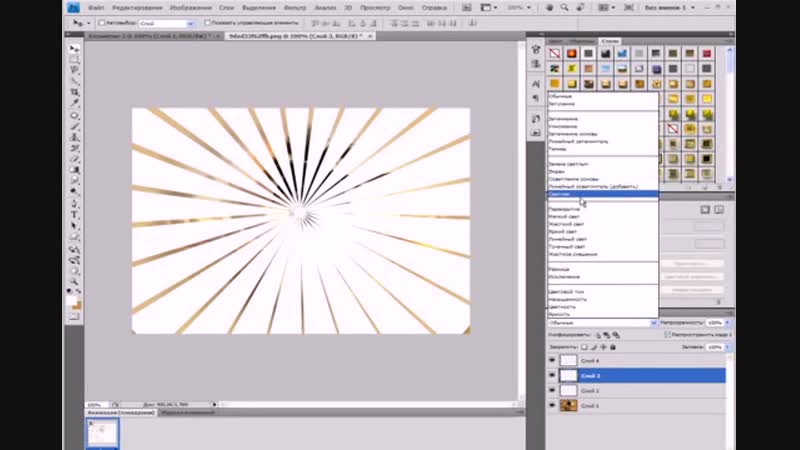Select the Gradient tool
This screenshot has width=800, height=450.
click(x=74, y=169)
